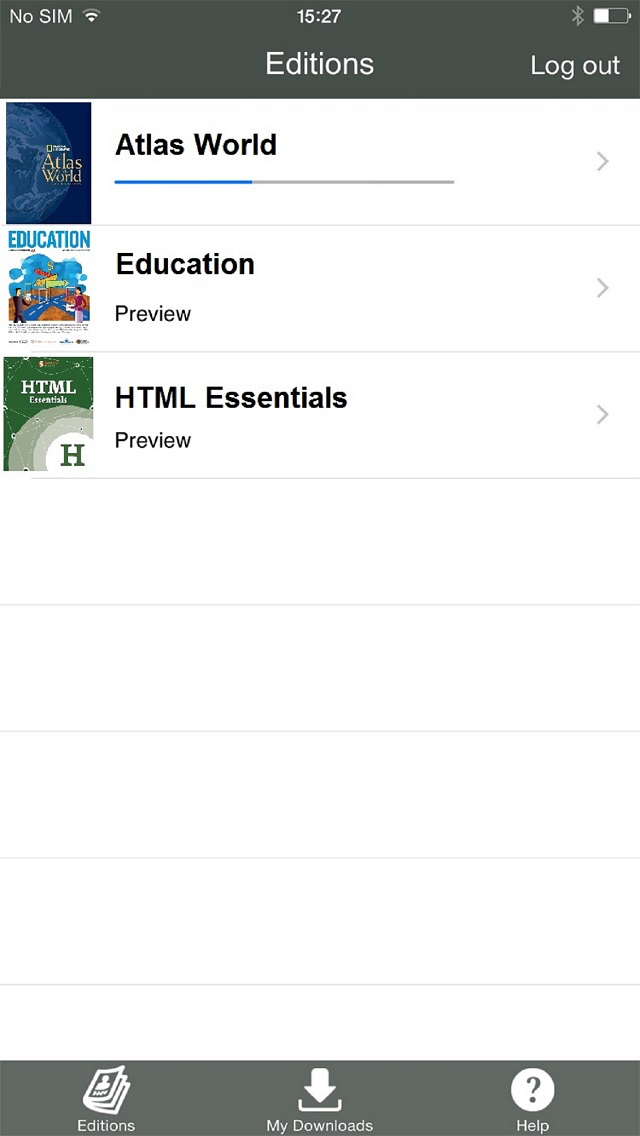Expand the HTML Essentials row chevron

click(602, 414)
